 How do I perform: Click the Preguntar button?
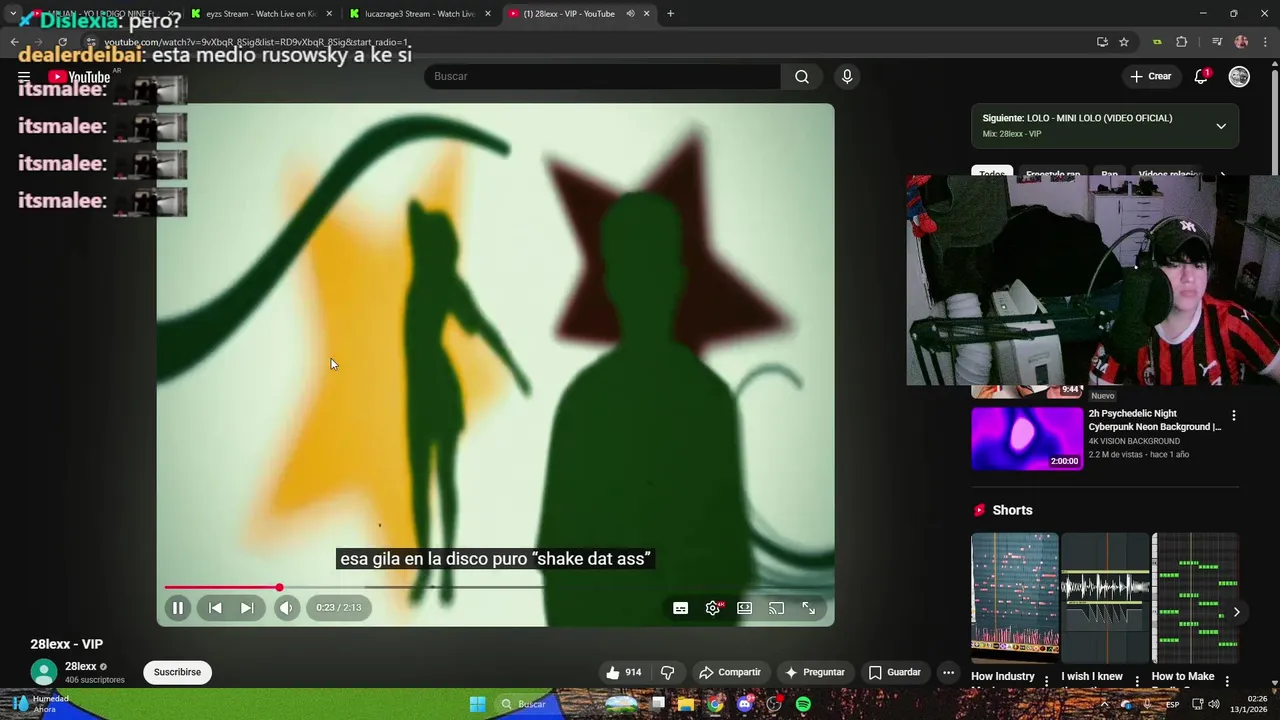pyautogui.click(x=815, y=672)
